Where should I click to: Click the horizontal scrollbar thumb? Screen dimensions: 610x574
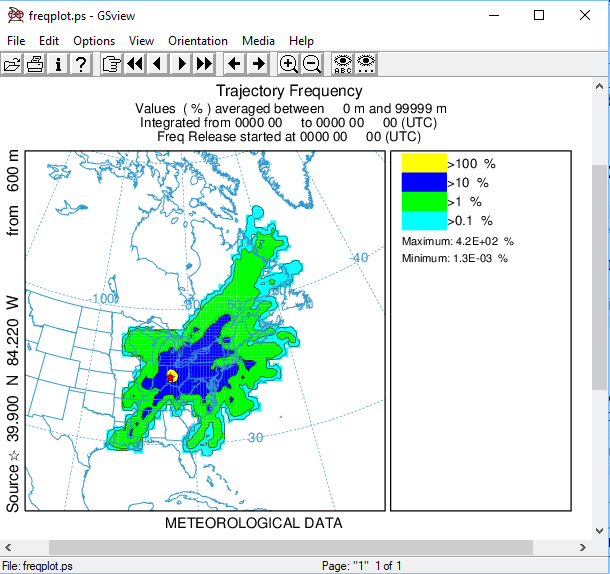291,548
